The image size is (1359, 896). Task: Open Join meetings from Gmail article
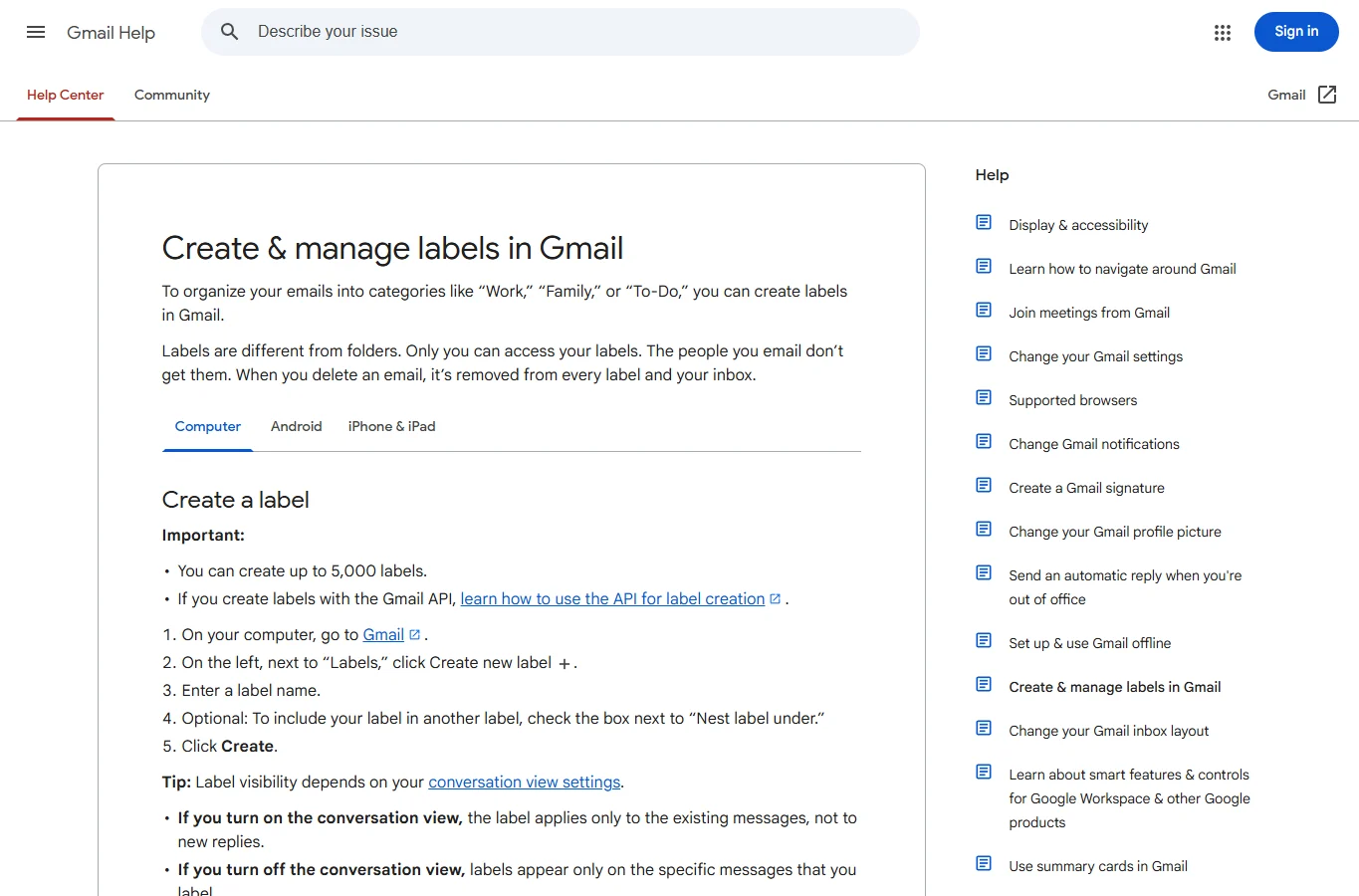click(x=1089, y=313)
